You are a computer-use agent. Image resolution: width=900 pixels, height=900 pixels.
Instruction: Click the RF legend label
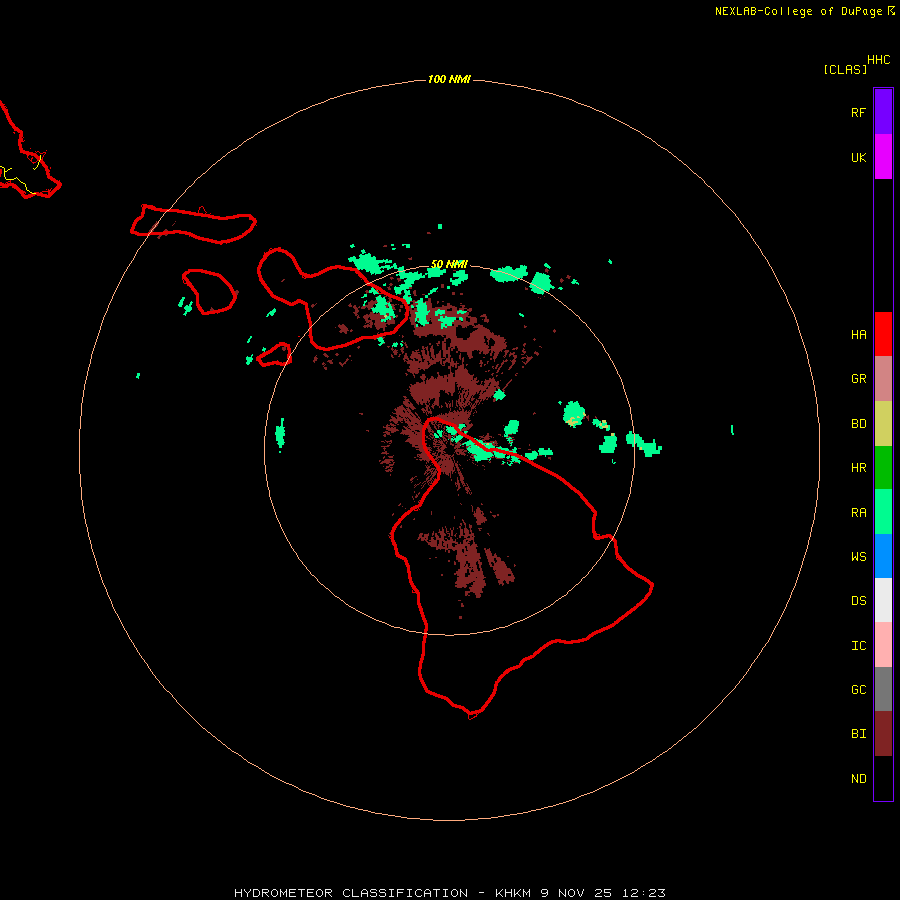click(858, 112)
